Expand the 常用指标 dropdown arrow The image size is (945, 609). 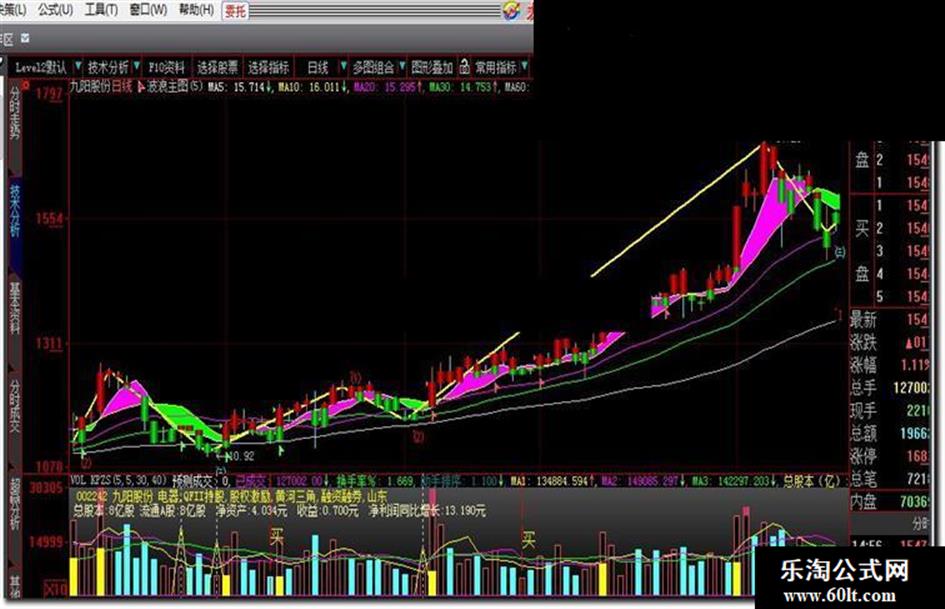(x=524, y=66)
